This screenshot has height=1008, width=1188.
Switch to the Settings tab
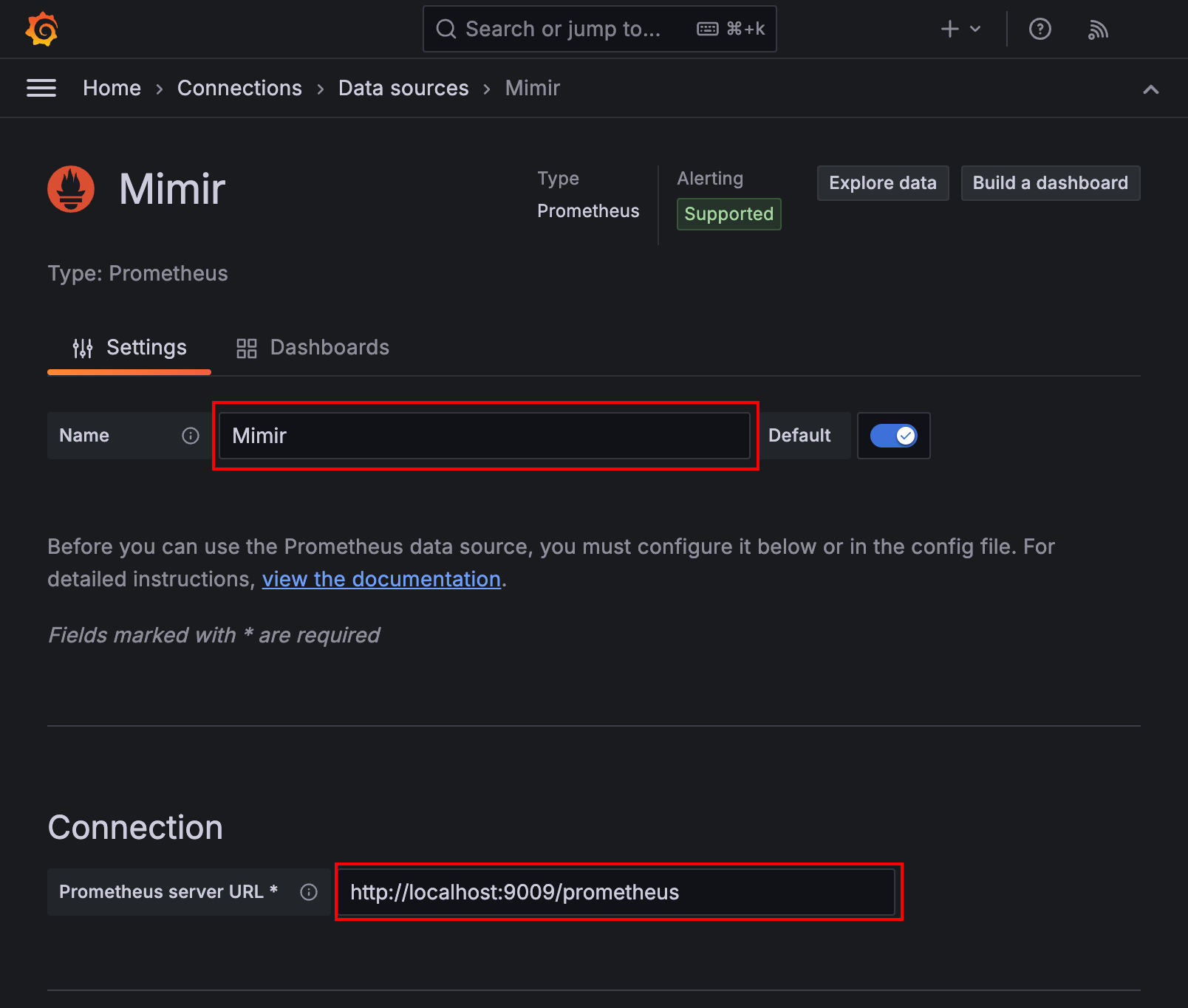[129, 348]
